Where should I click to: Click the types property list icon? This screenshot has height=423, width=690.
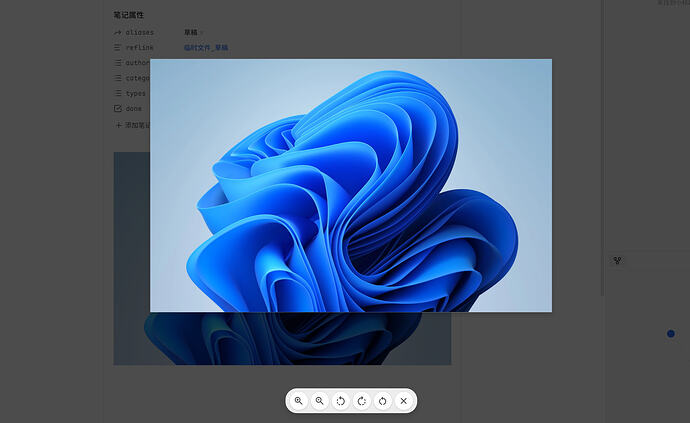pos(117,93)
